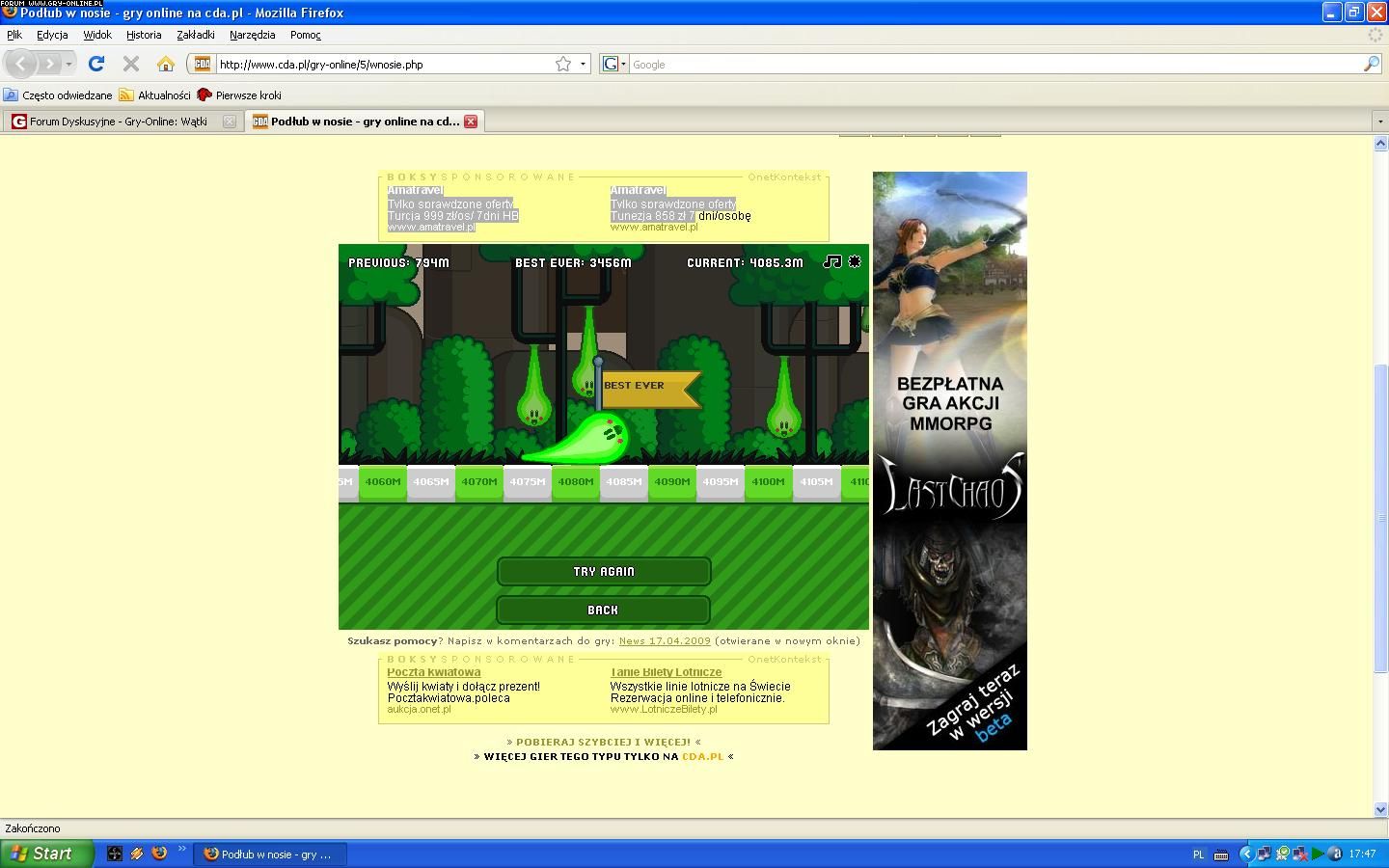This screenshot has height=868, width=1389.
Task: Click the scrollbar down arrow
Action: pyautogui.click(x=1380, y=809)
